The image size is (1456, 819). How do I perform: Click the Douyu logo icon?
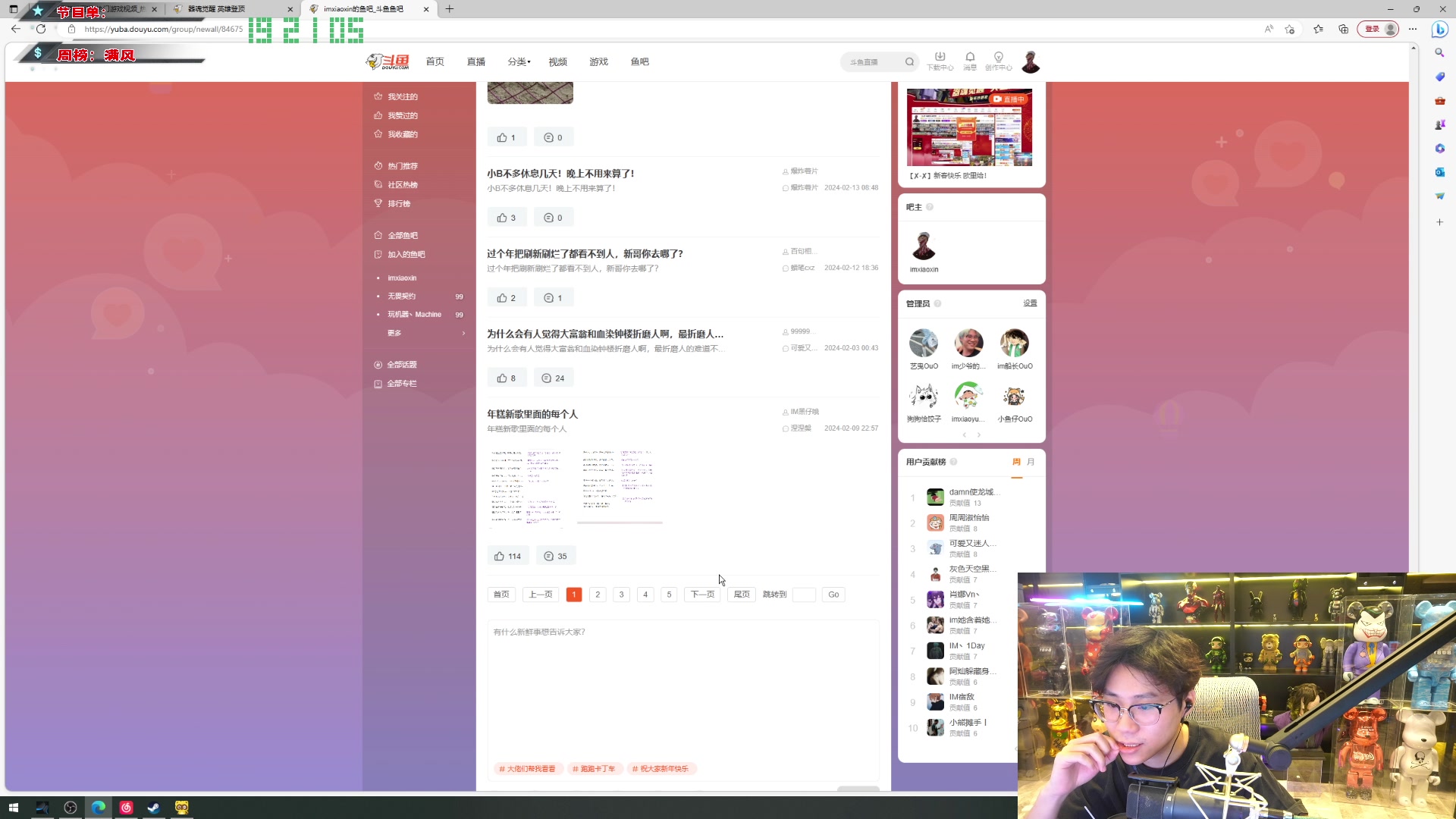[x=387, y=61]
